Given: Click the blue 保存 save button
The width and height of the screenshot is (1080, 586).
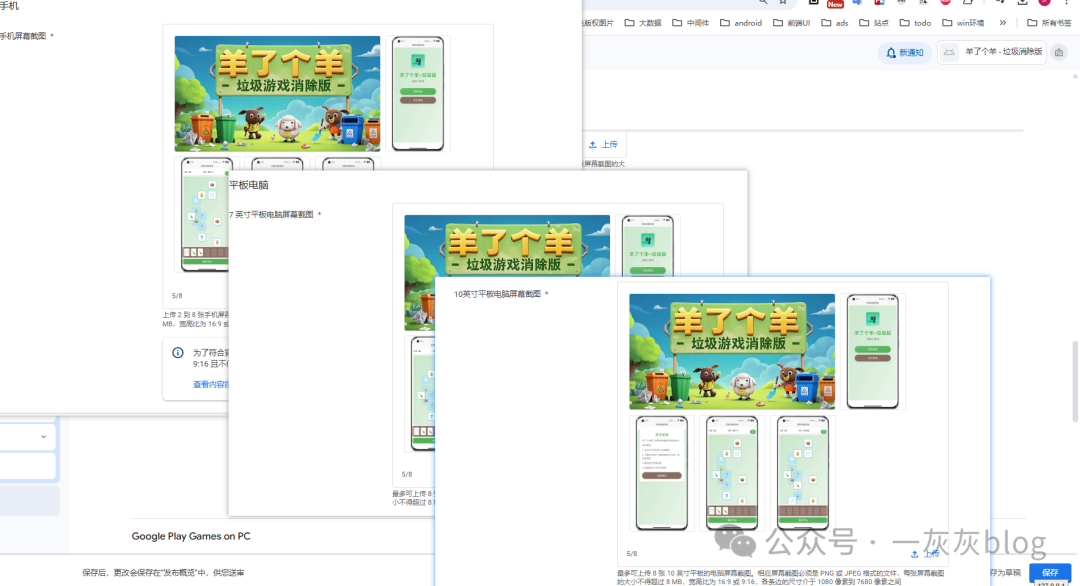Looking at the screenshot, I should click(1049, 572).
